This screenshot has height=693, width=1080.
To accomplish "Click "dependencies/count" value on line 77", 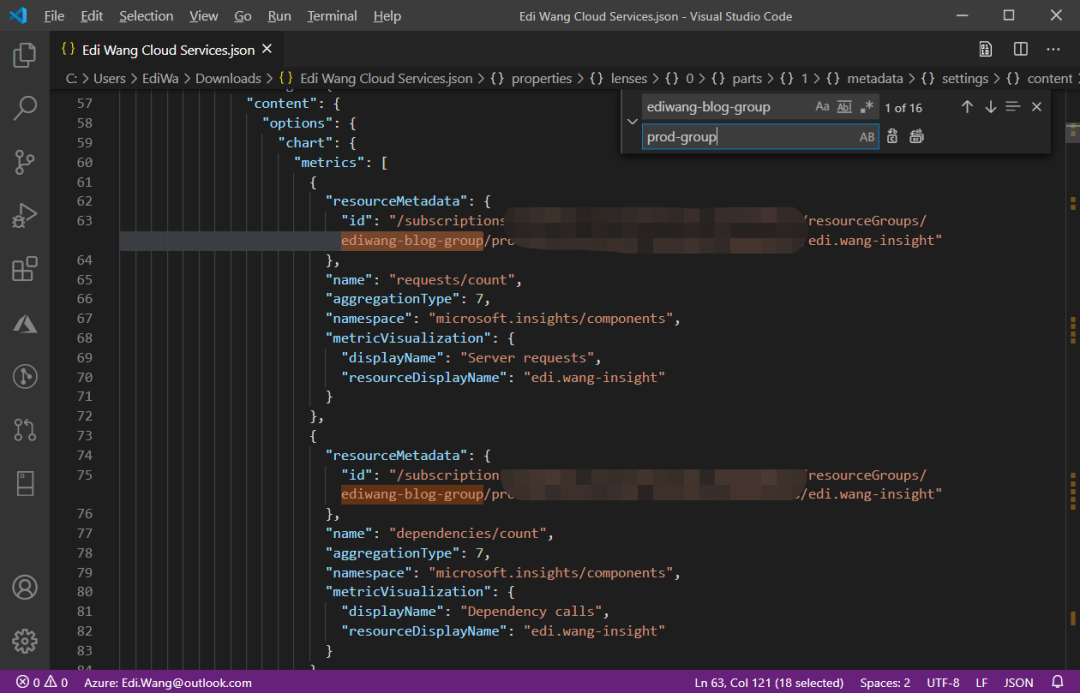I will [468, 533].
